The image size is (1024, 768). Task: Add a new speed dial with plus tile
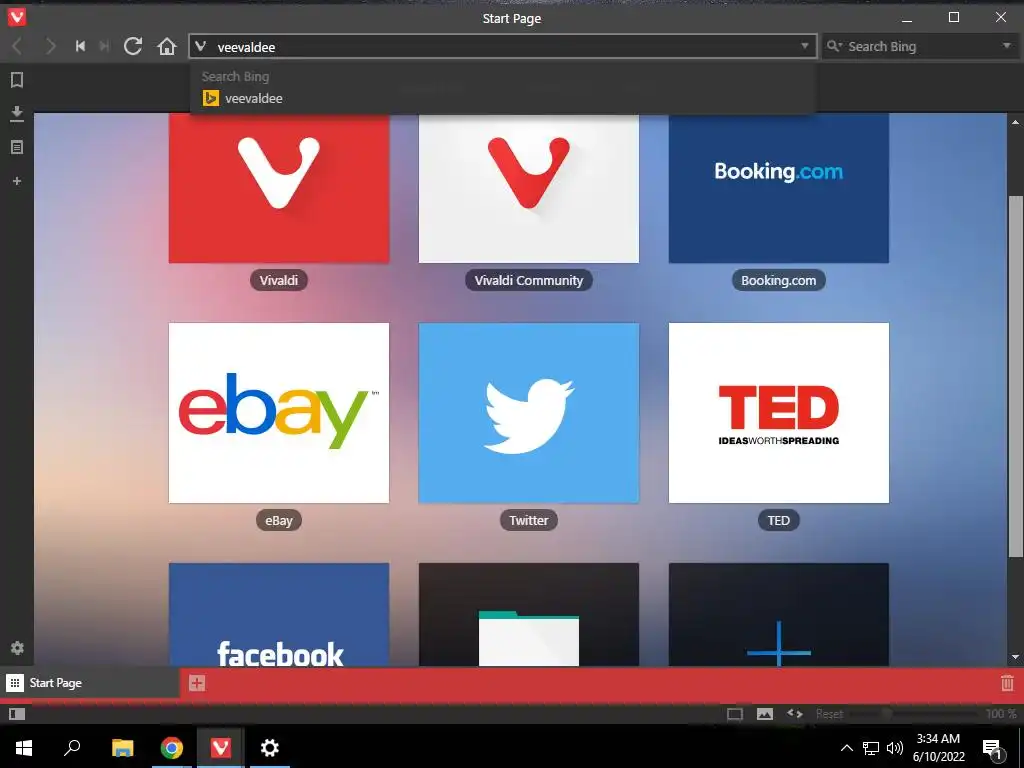(778, 615)
